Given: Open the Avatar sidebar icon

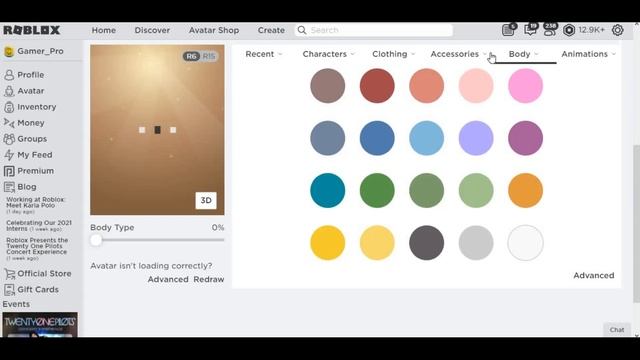Looking at the screenshot, I should click(9, 91).
